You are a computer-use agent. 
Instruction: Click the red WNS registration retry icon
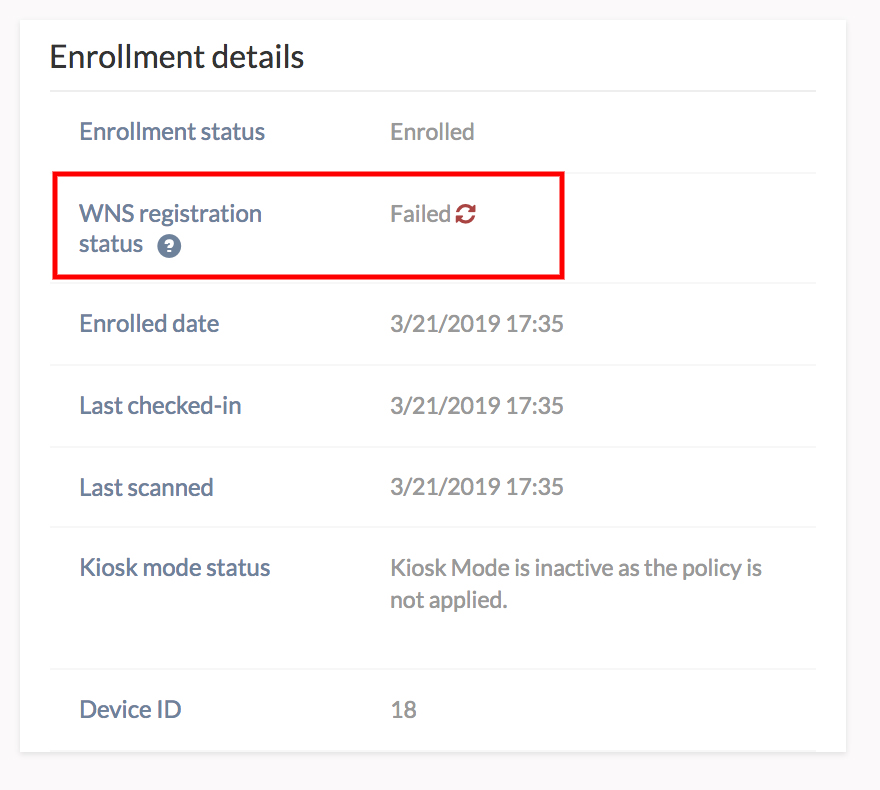click(465, 214)
